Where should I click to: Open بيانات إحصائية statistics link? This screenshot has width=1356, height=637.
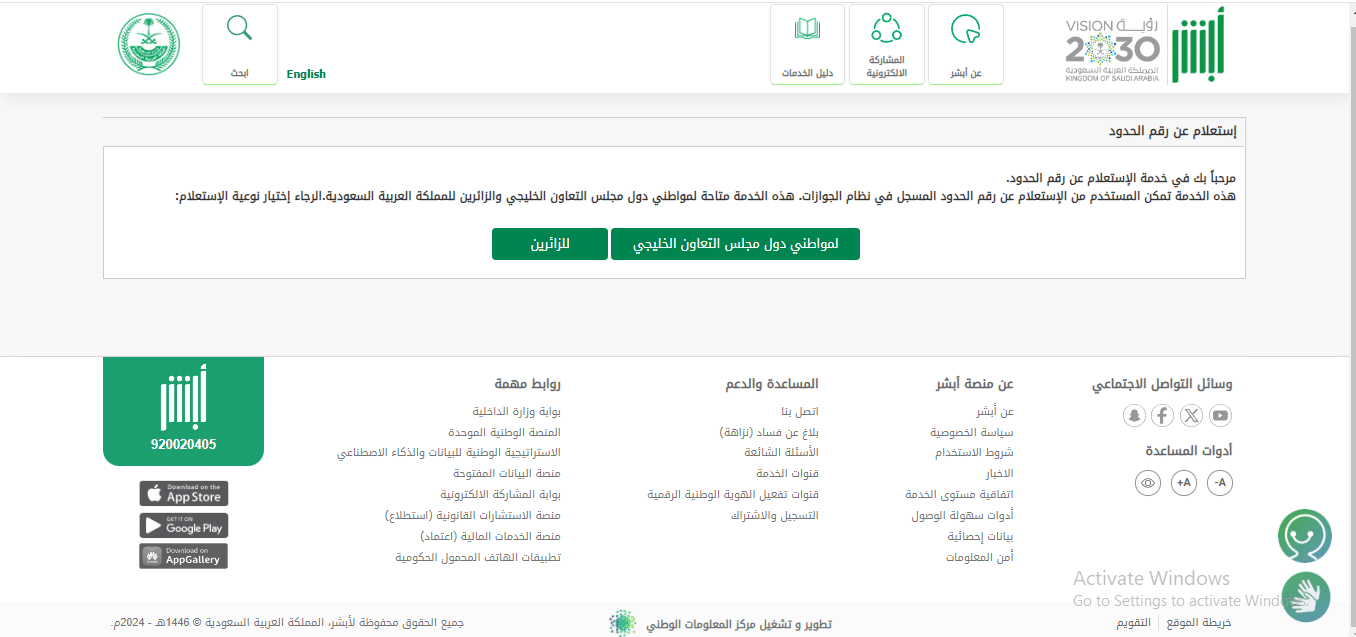(981, 537)
